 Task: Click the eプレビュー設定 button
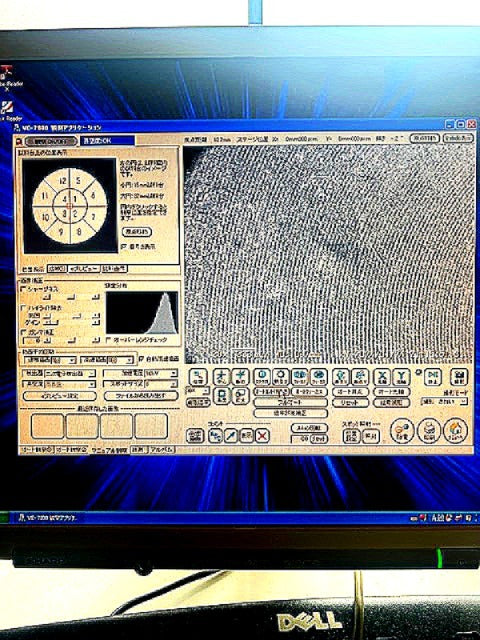[x=60, y=396]
